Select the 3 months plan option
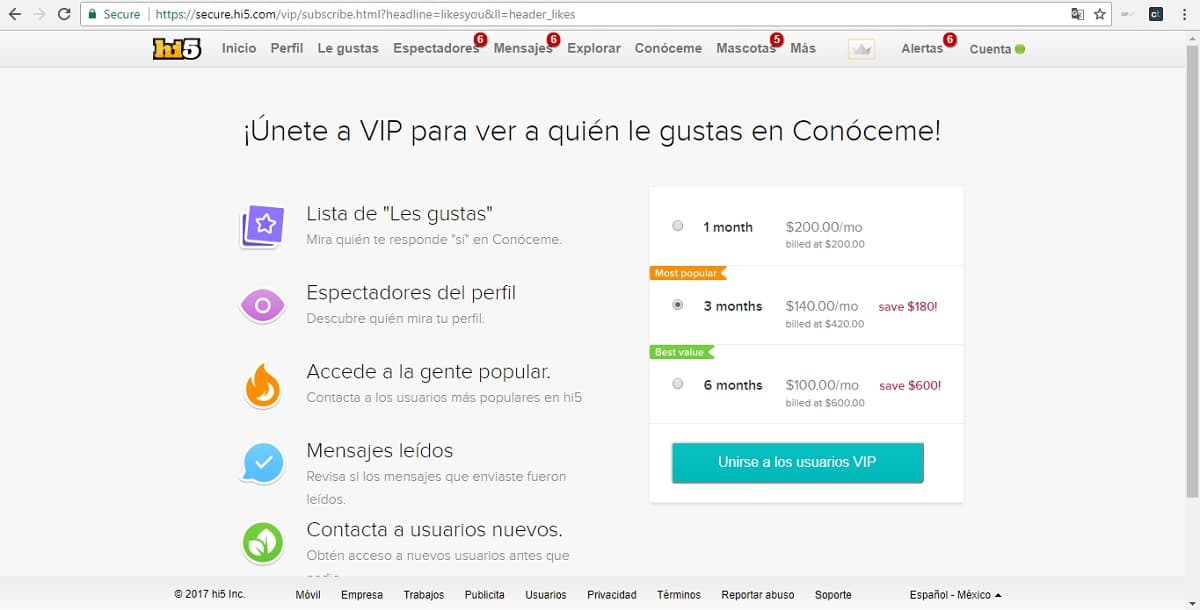The image size is (1200, 610). coord(678,305)
